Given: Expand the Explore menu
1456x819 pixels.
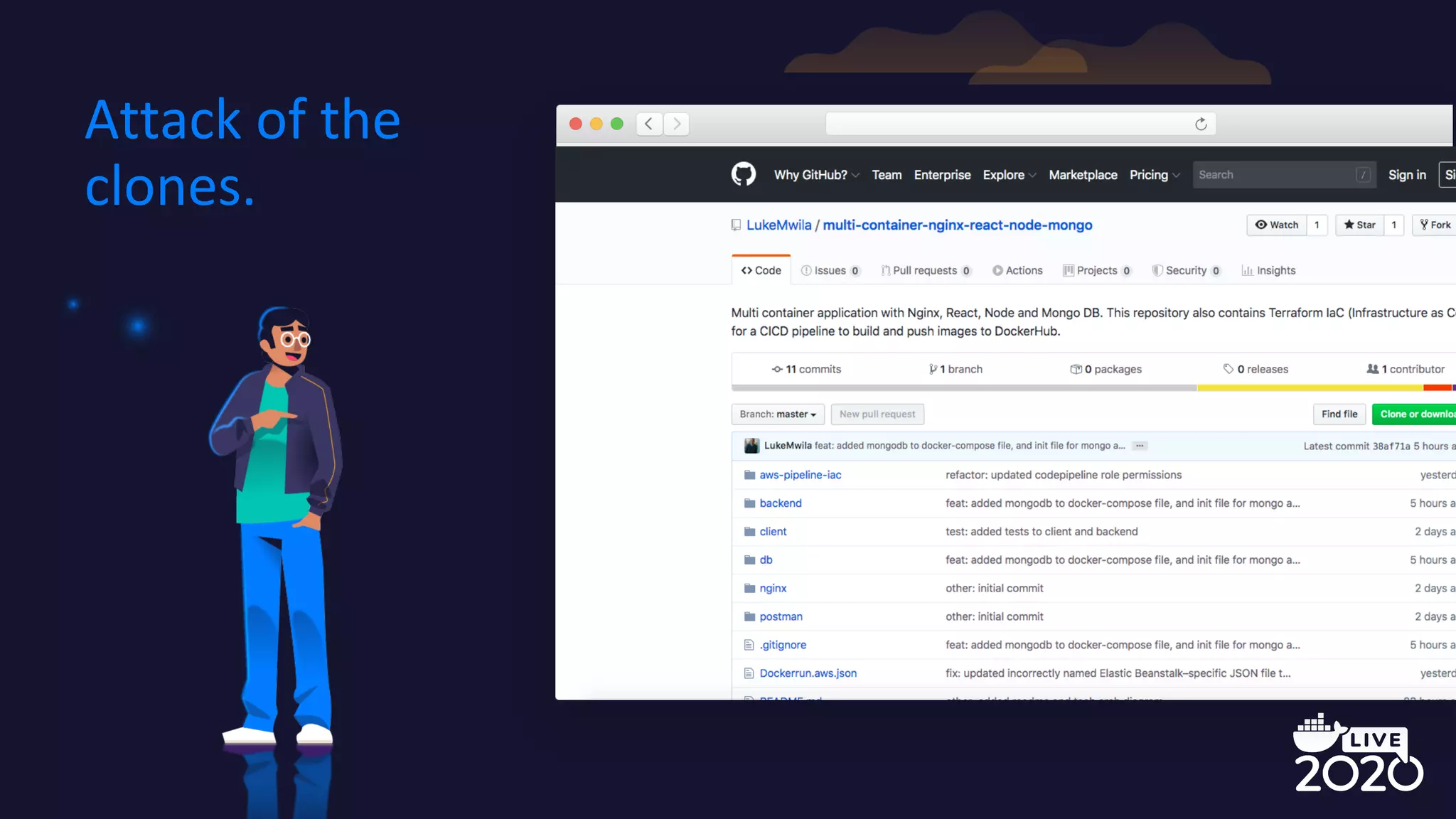Looking at the screenshot, I should 1009,175.
